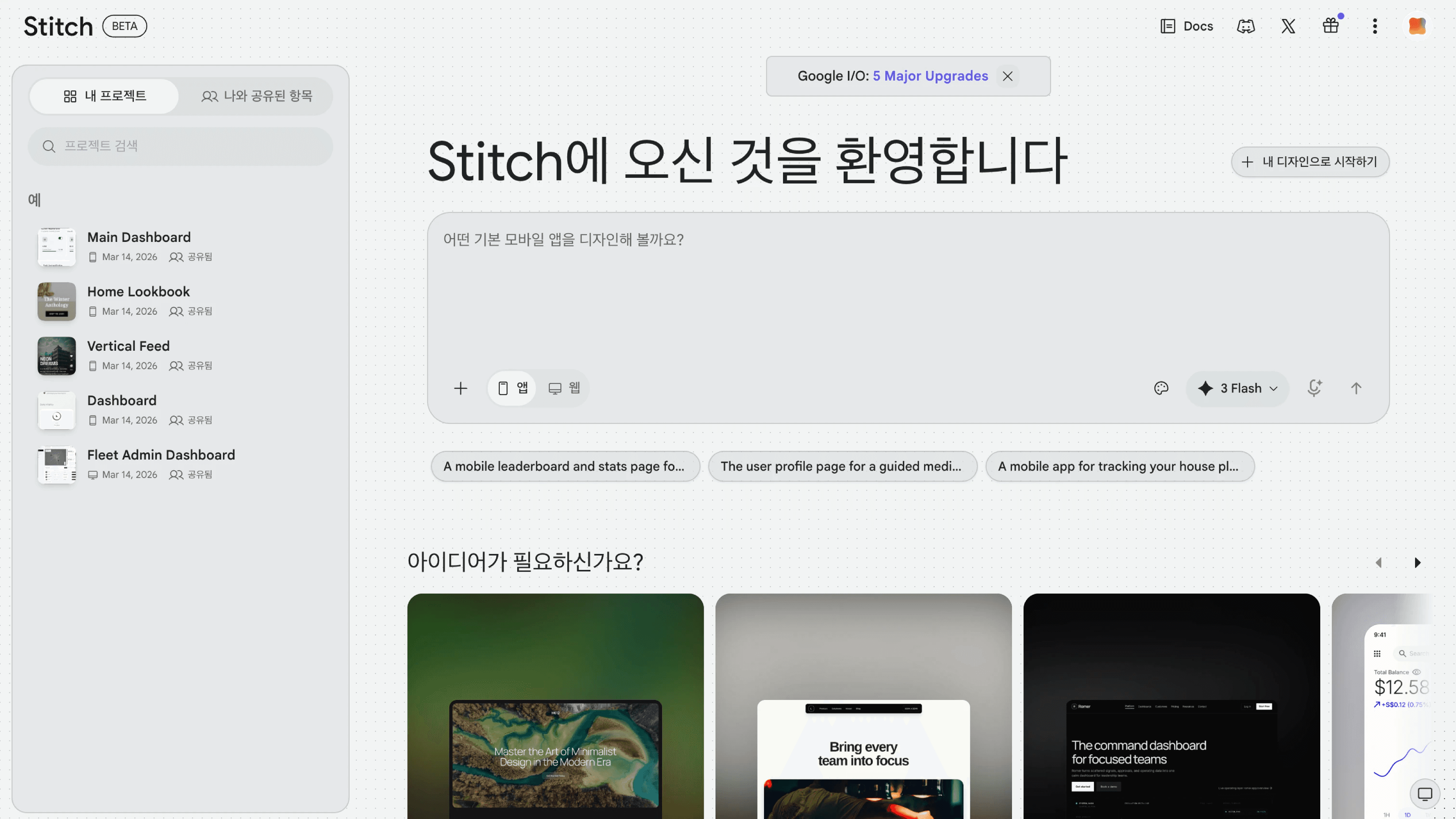This screenshot has height=819, width=1456.
Task: Open the Total Balance finance idea card
Action: [1382, 706]
